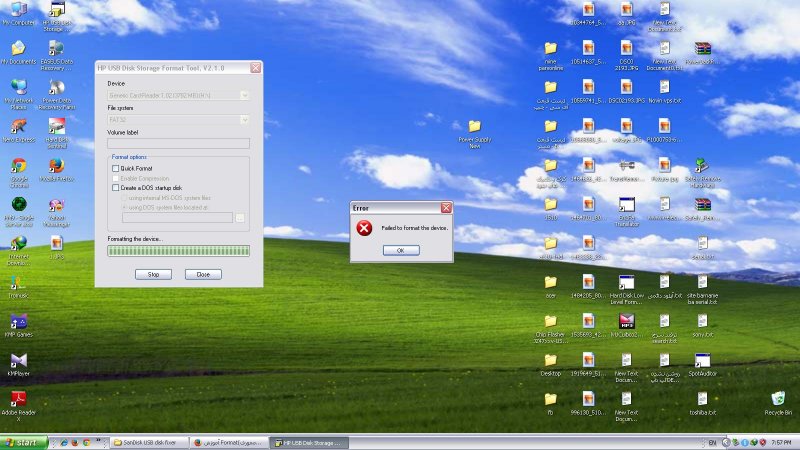800x450 pixels.
Task: Open the voltage.JPG image file
Action: click(x=627, y=131)
